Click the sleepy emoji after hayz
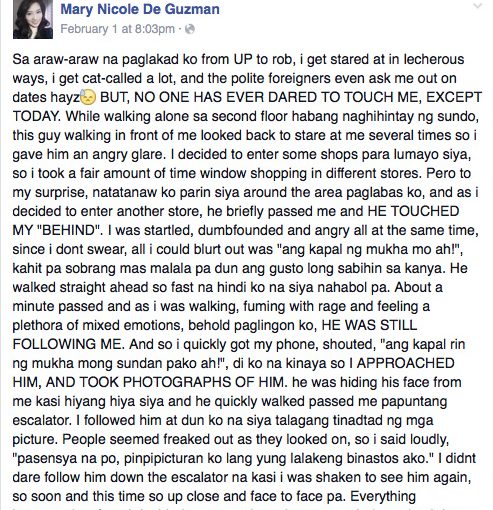 click(x=88, y=97)
